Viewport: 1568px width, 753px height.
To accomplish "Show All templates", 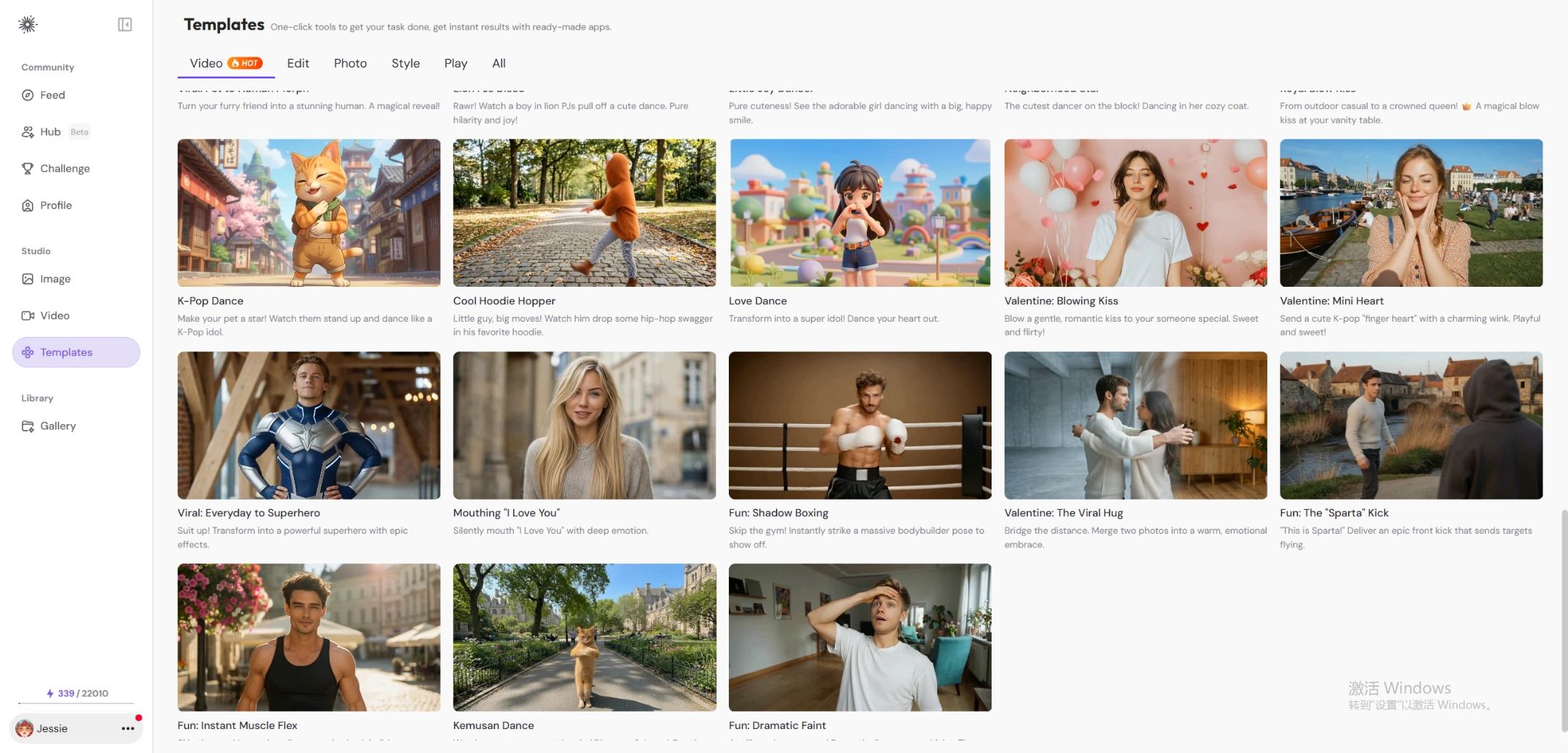I will (x=499, y=63).
